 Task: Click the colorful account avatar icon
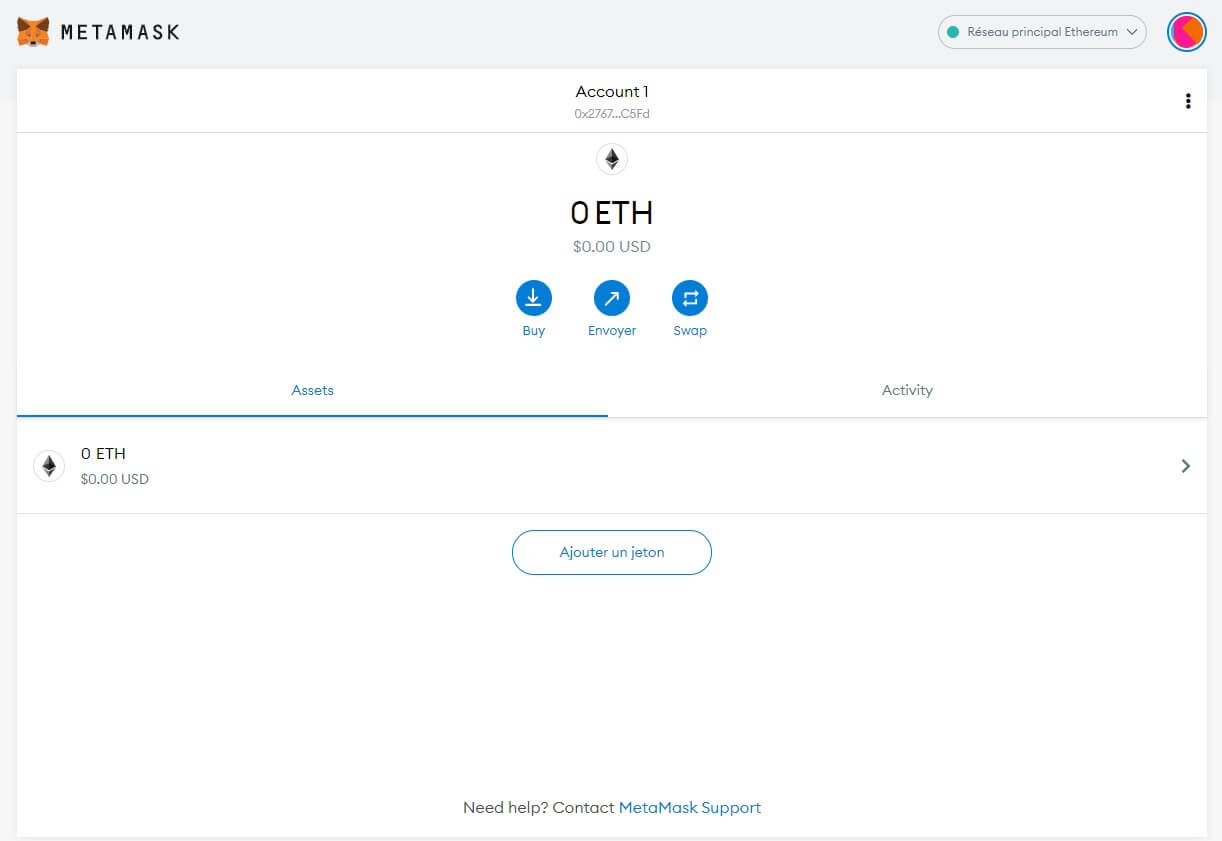(x=1186, y=32)
